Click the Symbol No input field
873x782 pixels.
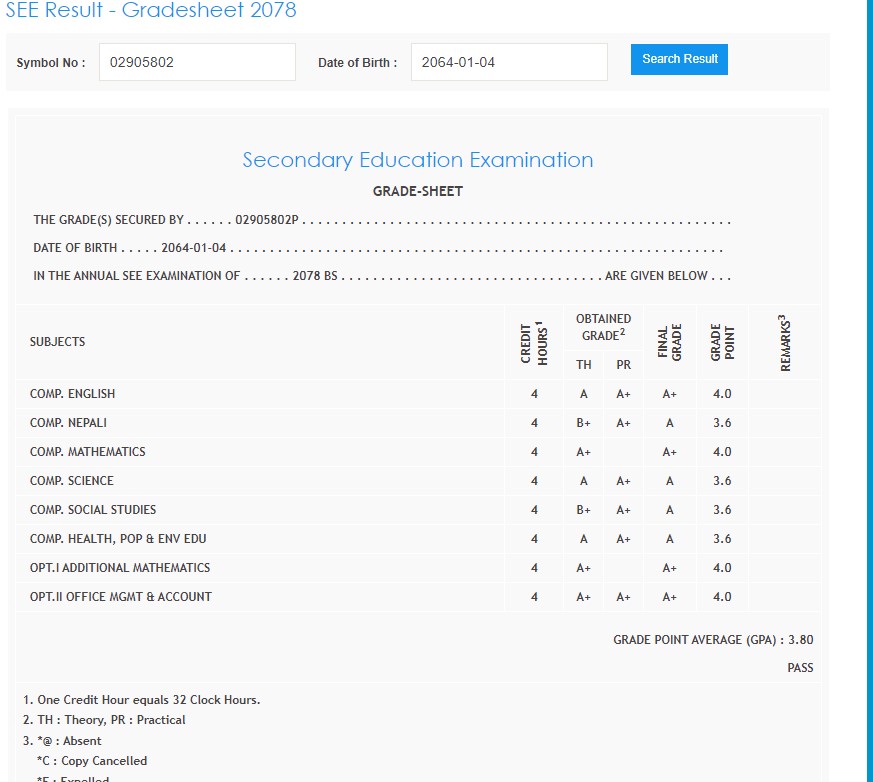pyautogui.click(x=197, y=62)
